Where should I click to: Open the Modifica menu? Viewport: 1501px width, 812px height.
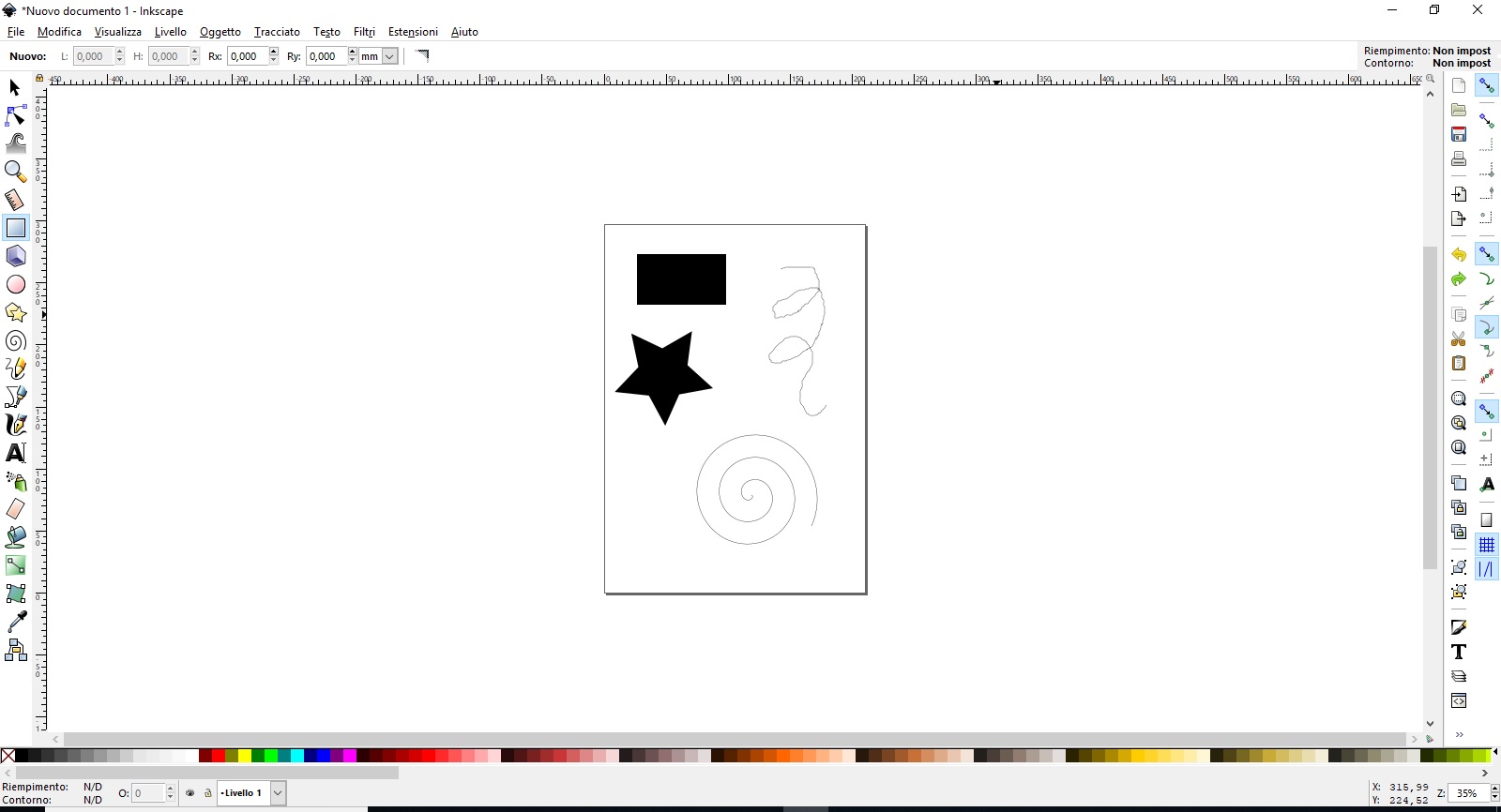pos(59,32)
